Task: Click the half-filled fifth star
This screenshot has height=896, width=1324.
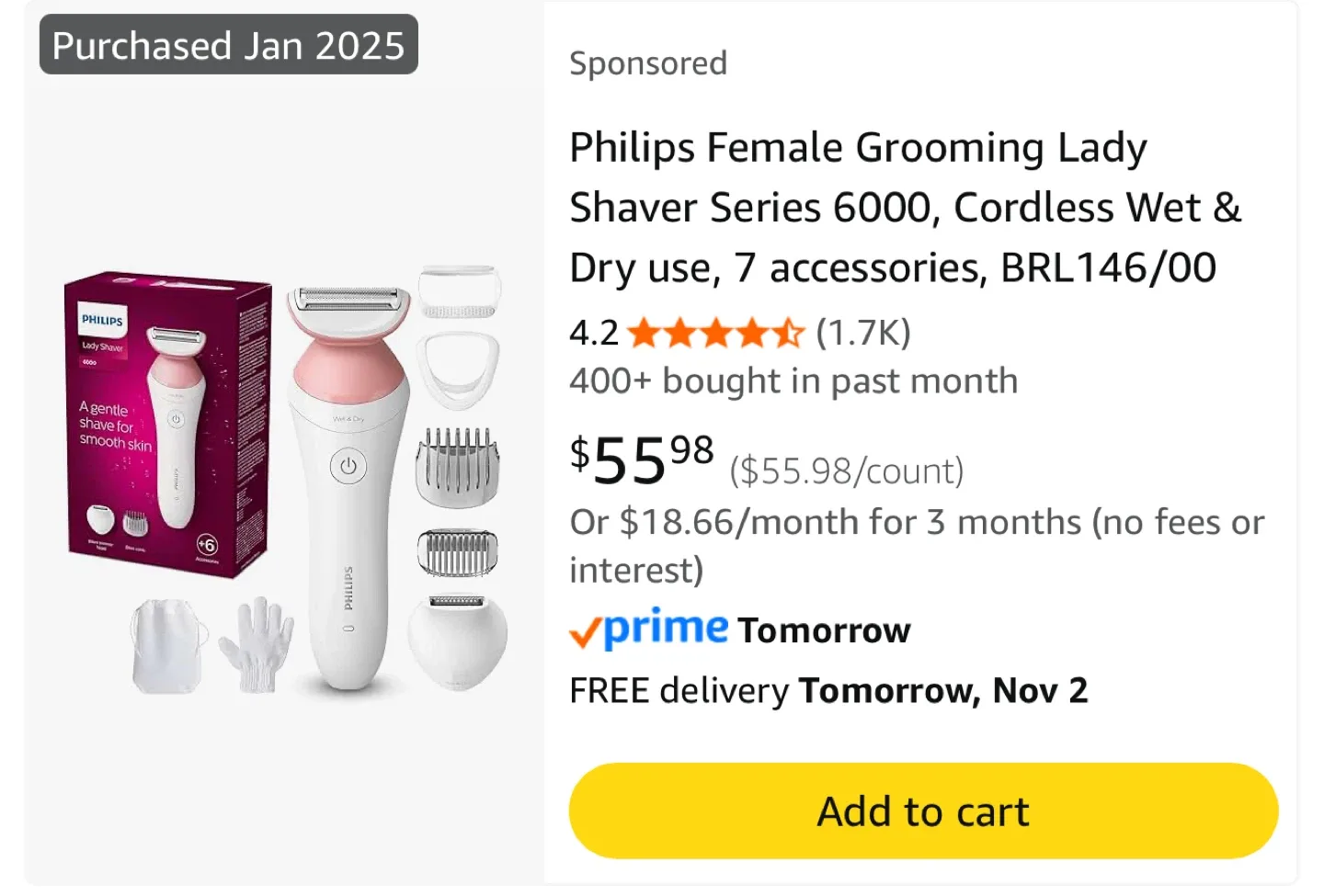Action: pyautogui.click(x=789, y=334)
